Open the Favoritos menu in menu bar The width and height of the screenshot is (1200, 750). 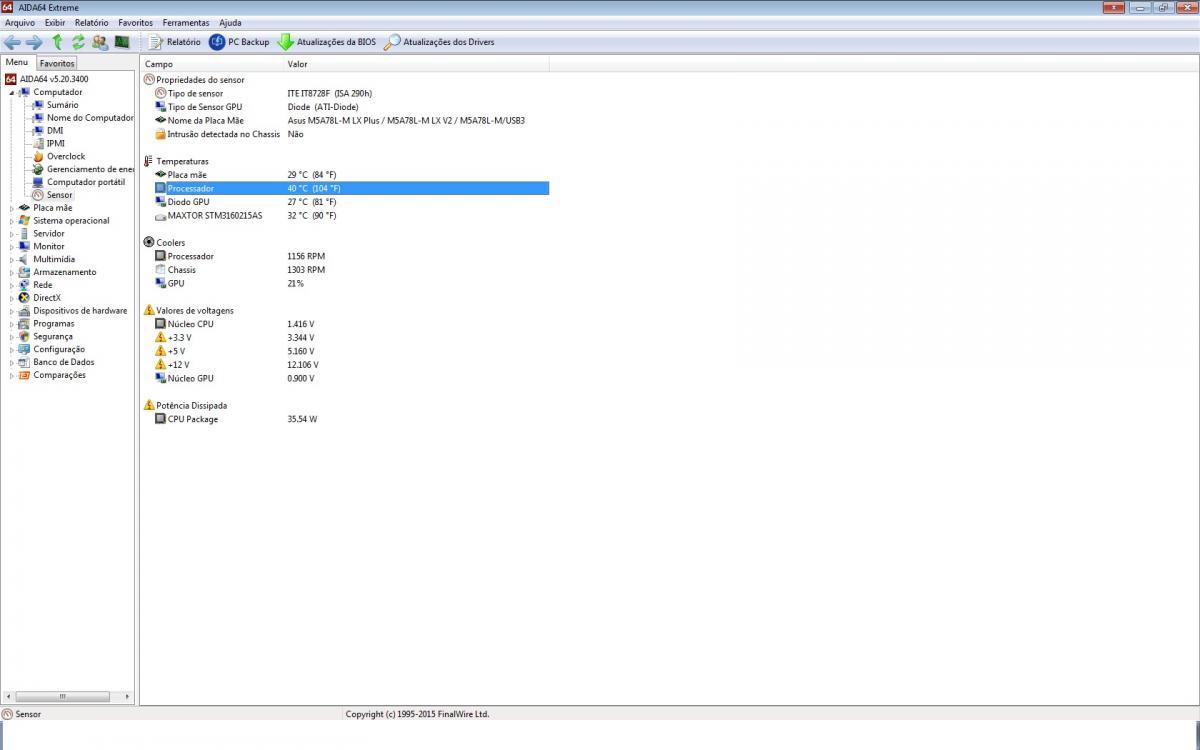tap(136, 22)
